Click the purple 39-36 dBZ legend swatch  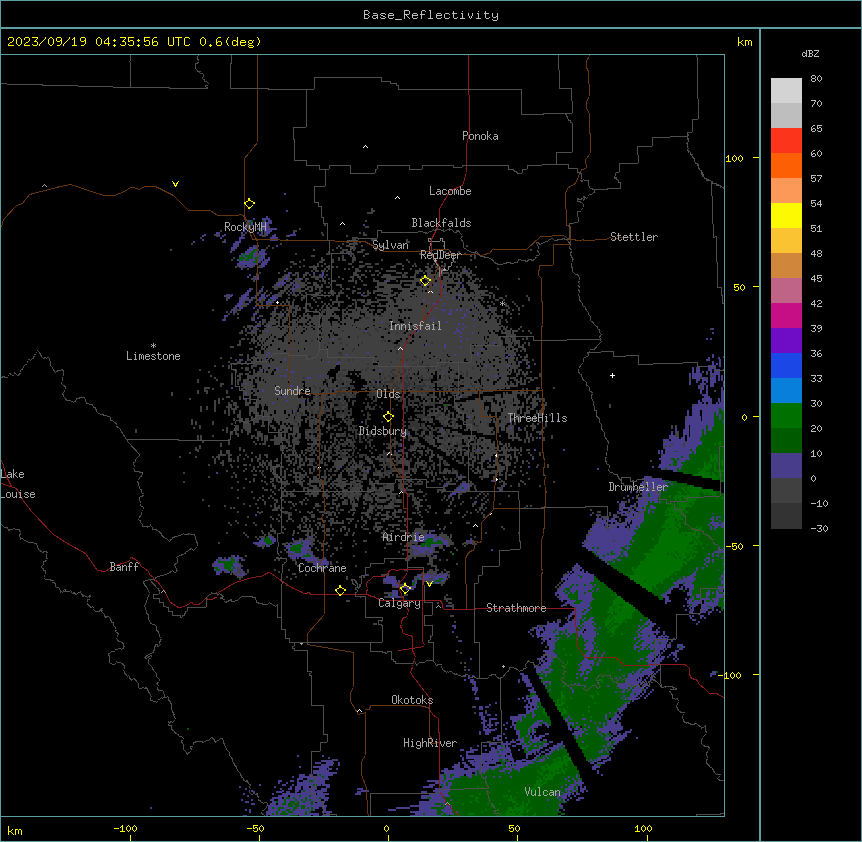(786, 341)
